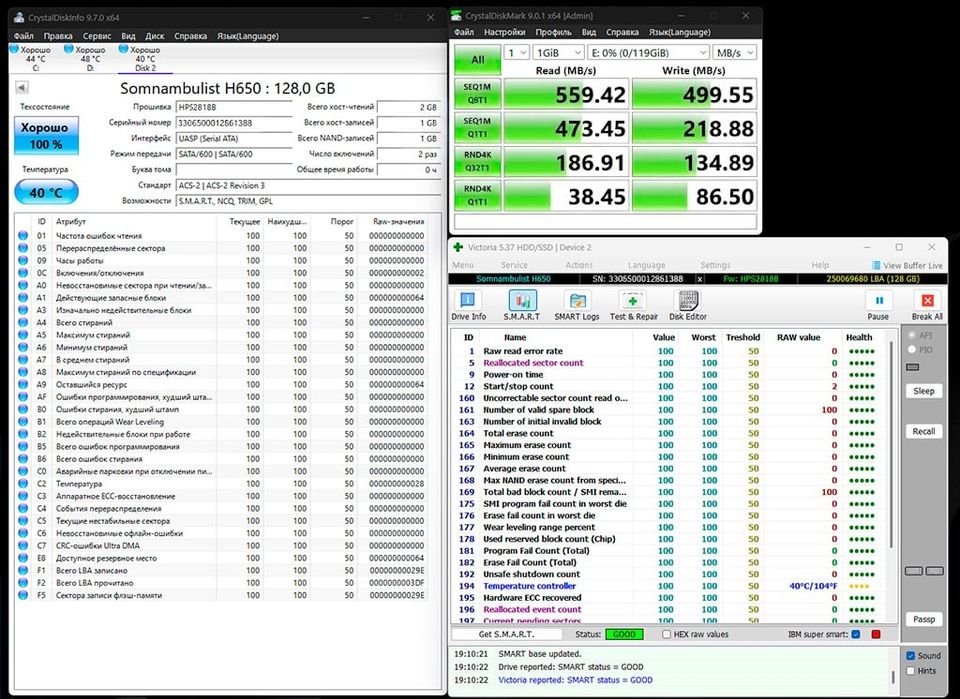
Task: Select the Disk 2 tab in CrystalDiskInfo
Action: coord(145,58)
